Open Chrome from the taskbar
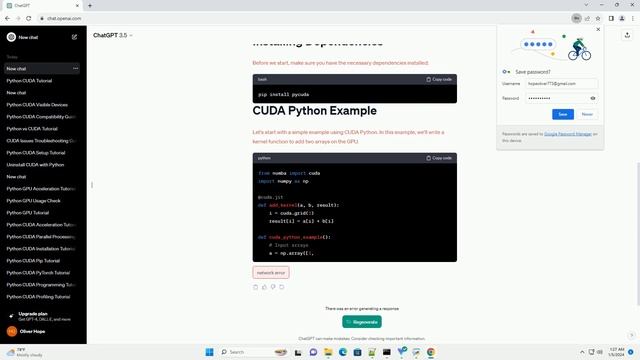Viewport: 640px width, 360px height. point(431,352)
